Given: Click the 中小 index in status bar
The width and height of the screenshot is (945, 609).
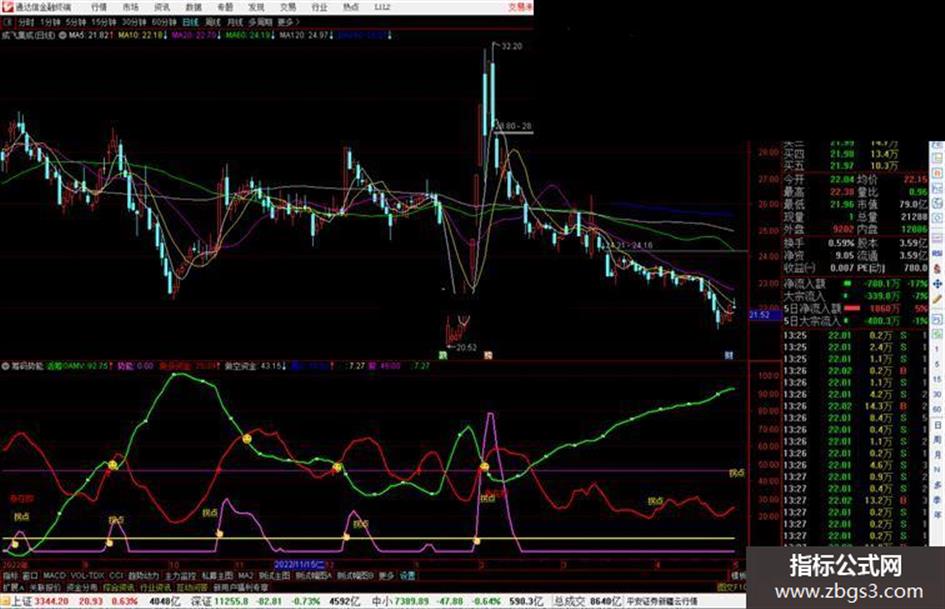Looking at the screenshot, I should (382, 601).
